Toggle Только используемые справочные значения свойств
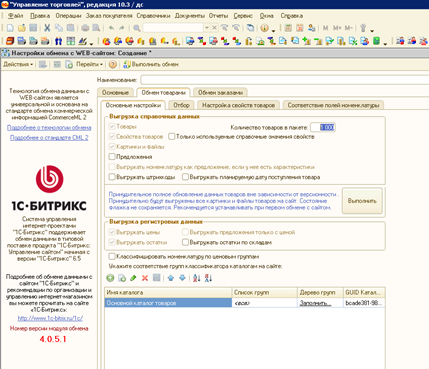Viewport: 429px width, 369px height. coord(172,136)
